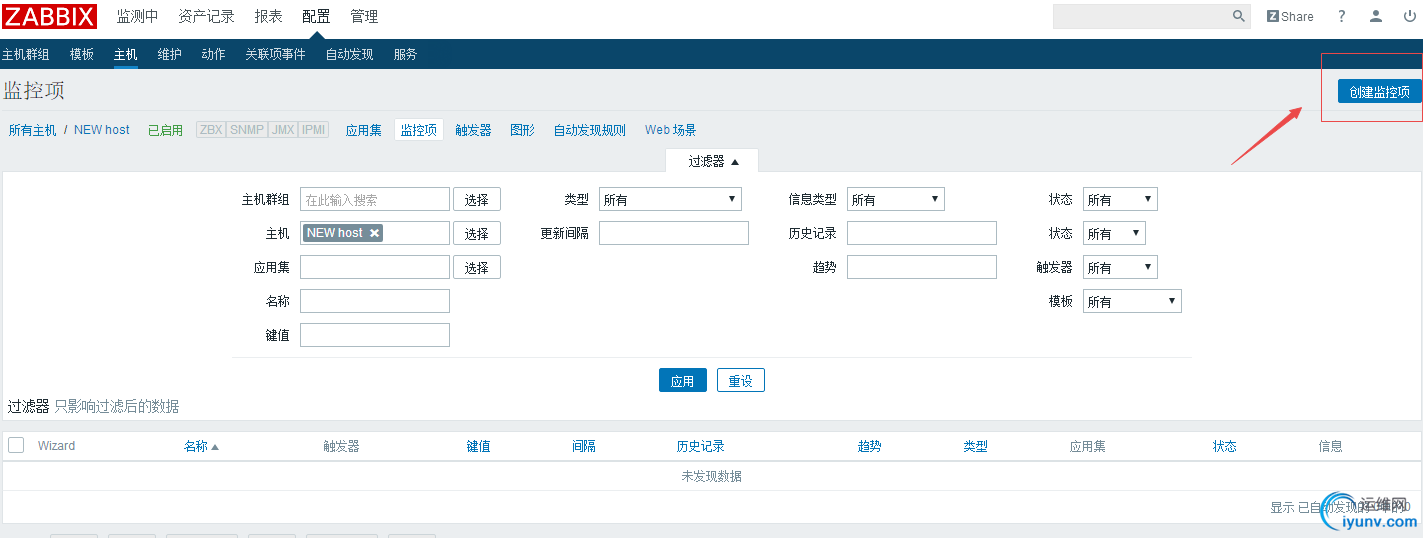
Task: Open the NEW host breadcrumb link
Action: click(102, 130)
